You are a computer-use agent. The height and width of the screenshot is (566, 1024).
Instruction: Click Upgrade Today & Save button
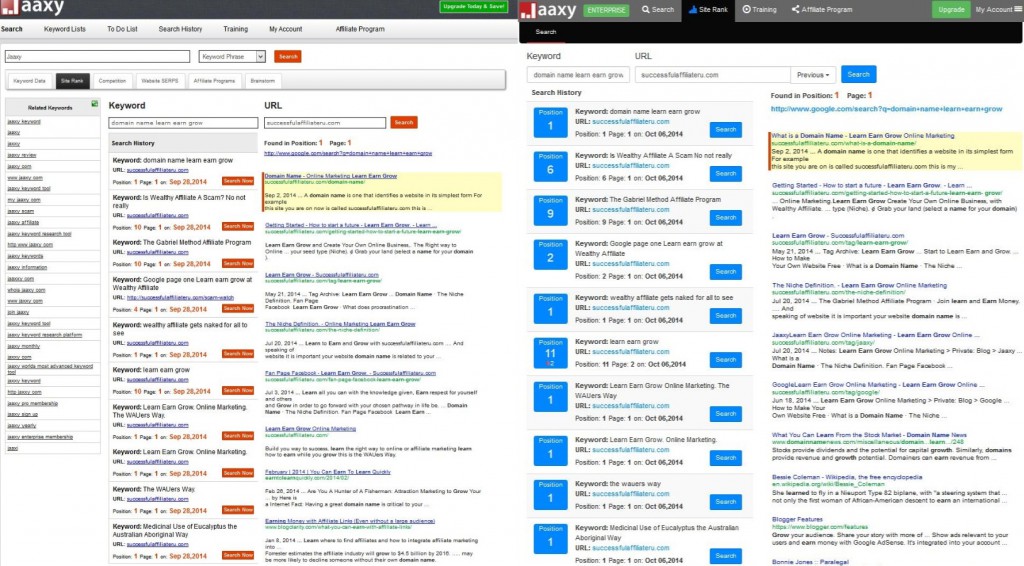[473, 7]
